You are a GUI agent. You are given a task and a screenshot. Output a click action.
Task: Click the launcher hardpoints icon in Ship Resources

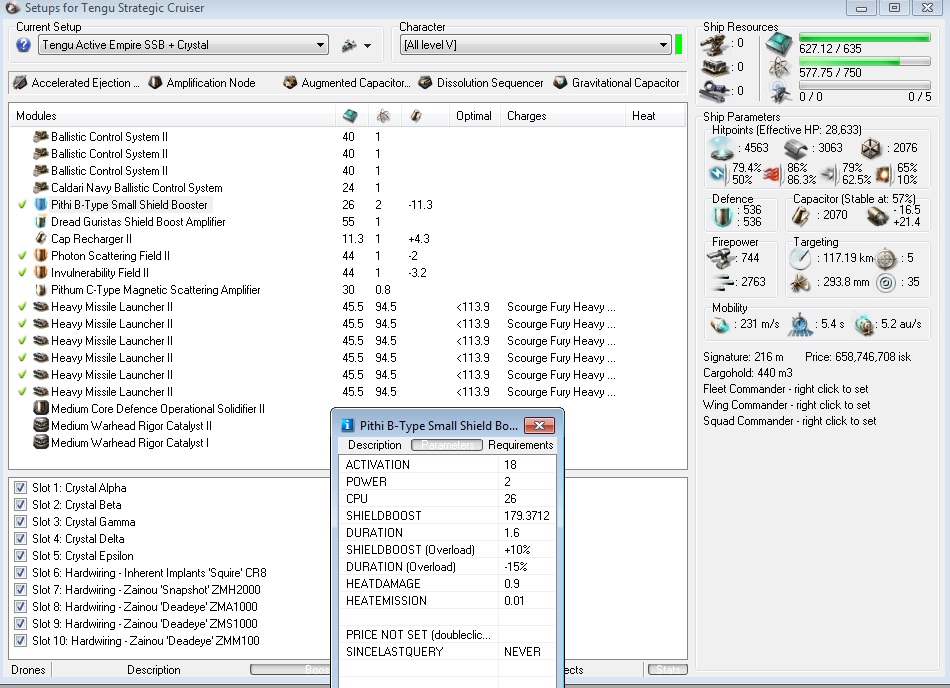714,67
